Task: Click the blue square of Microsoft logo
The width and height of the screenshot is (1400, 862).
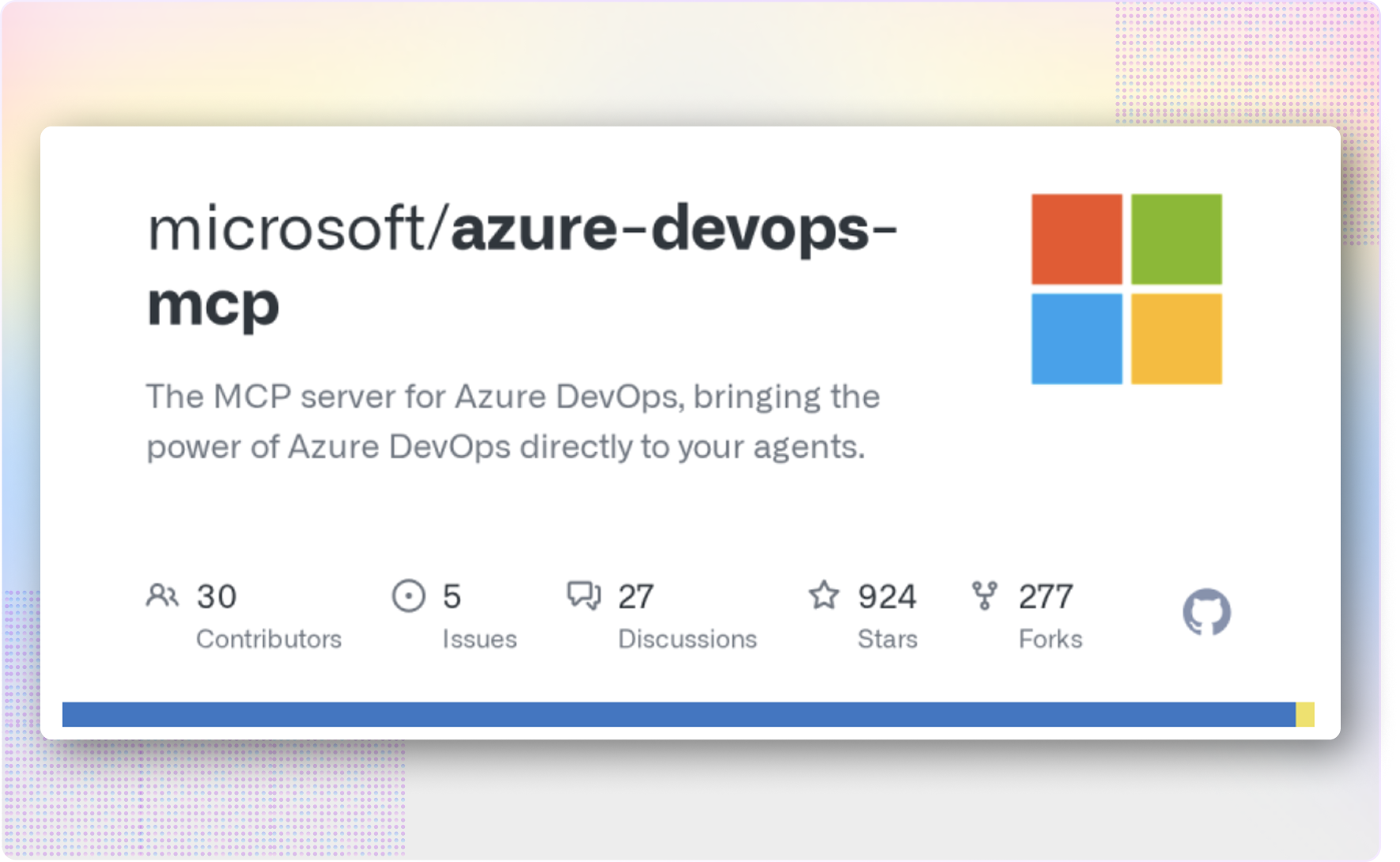Action: [x=1076, y=338]
